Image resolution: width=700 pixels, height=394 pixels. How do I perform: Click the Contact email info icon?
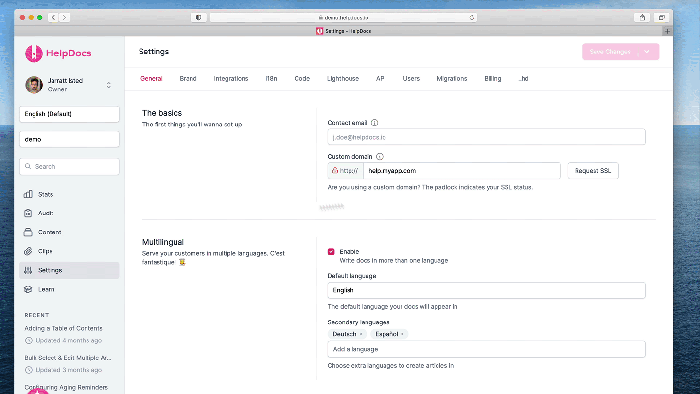coord(375,123)
